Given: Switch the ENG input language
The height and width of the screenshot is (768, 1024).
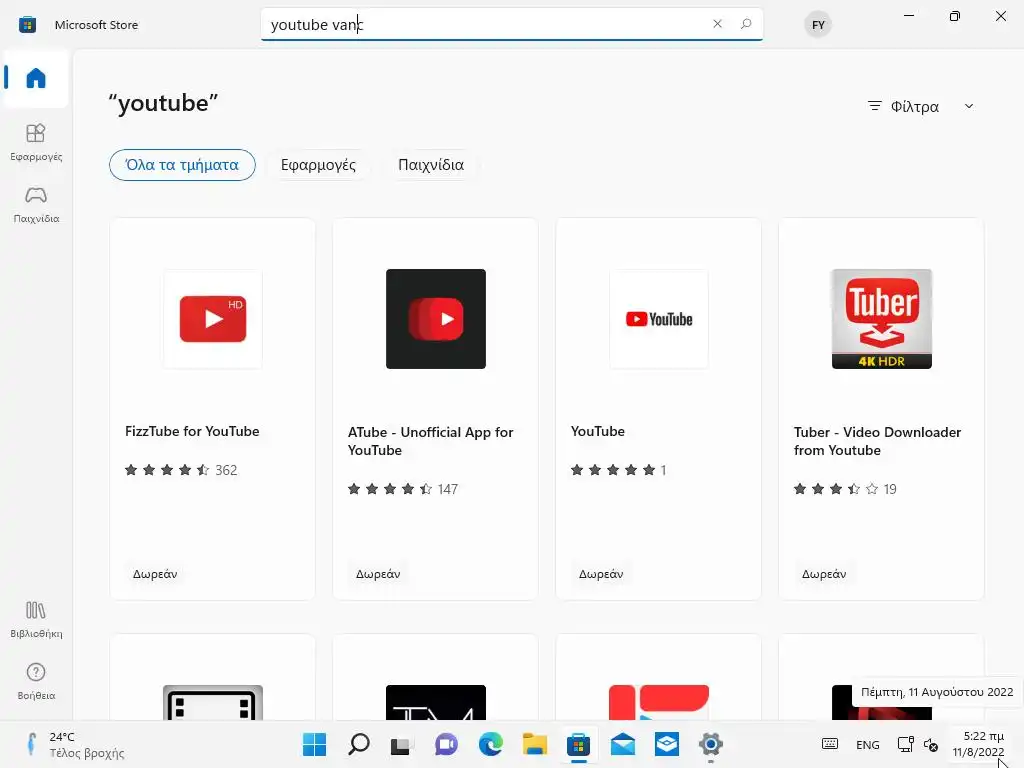Looking at the screenshot, I should (x=867, y=744).
